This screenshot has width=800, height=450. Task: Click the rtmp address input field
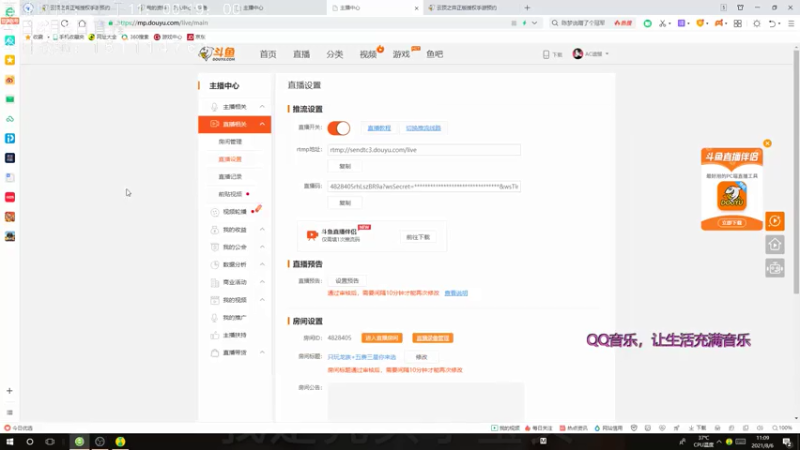pyautogui.click(x=424, y=150)
